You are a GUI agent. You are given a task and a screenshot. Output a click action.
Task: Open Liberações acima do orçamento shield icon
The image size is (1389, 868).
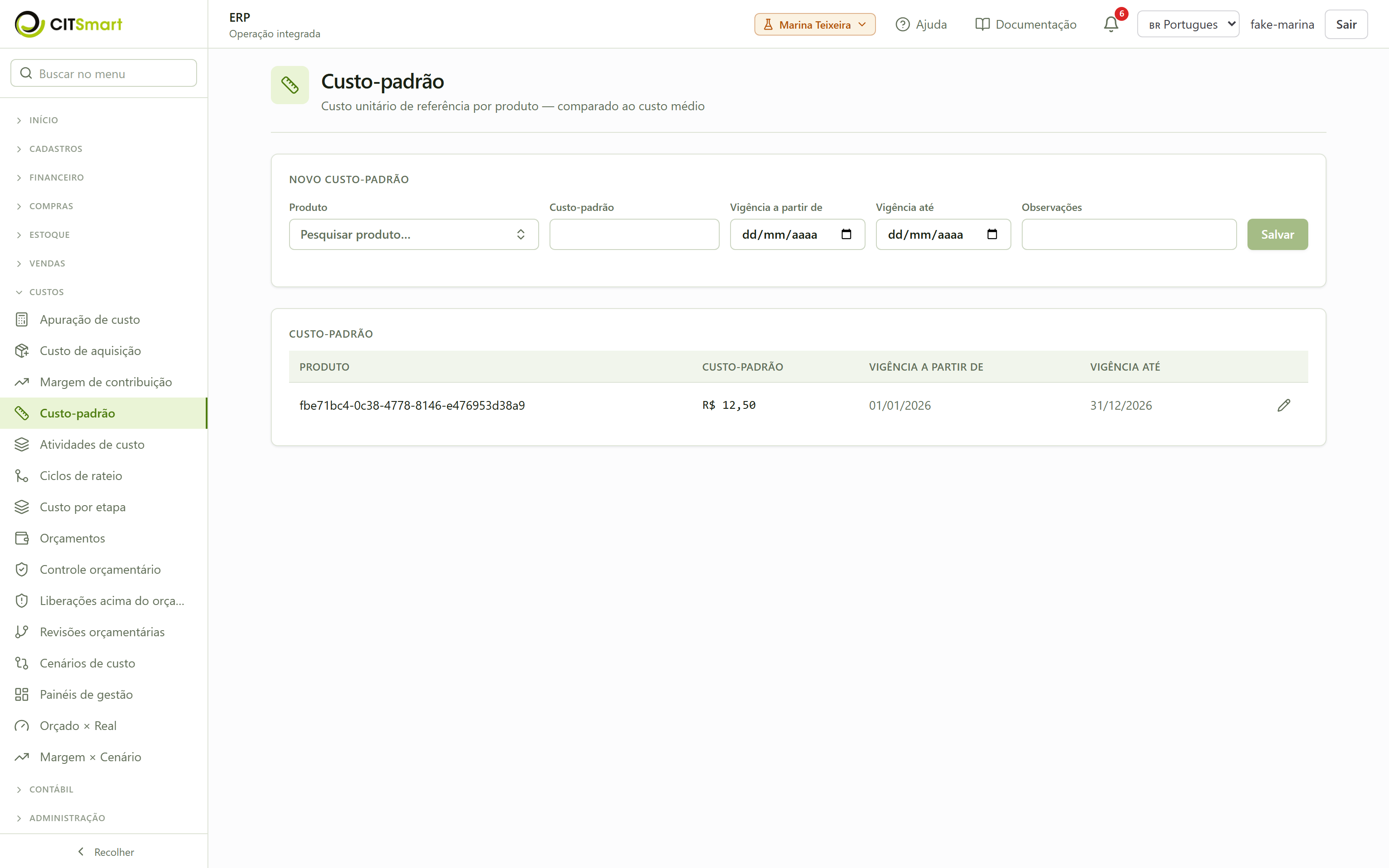click(22, 601)
